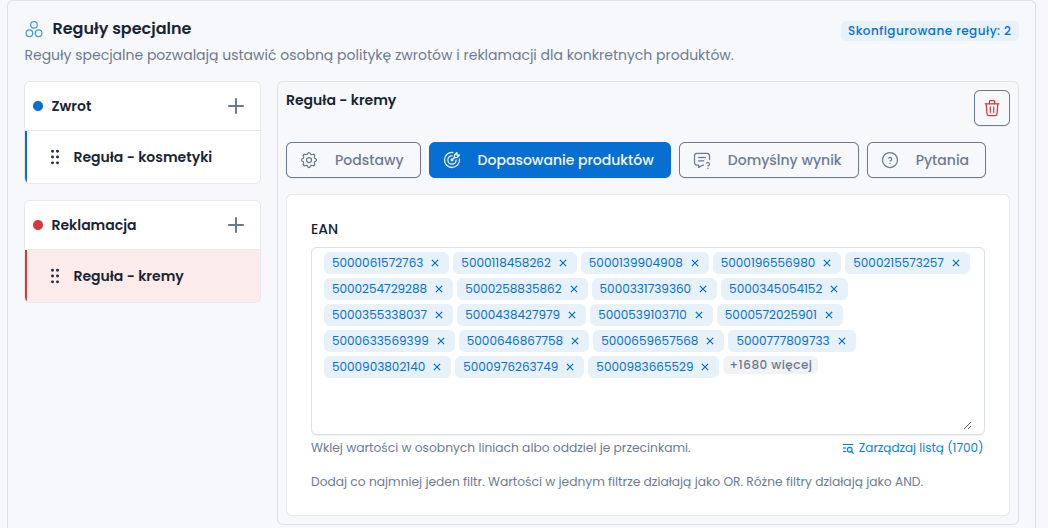This screenshot has width=1048, height=528.
Task: Click empty area of EAN input box
Action: (x=647, y=404)
